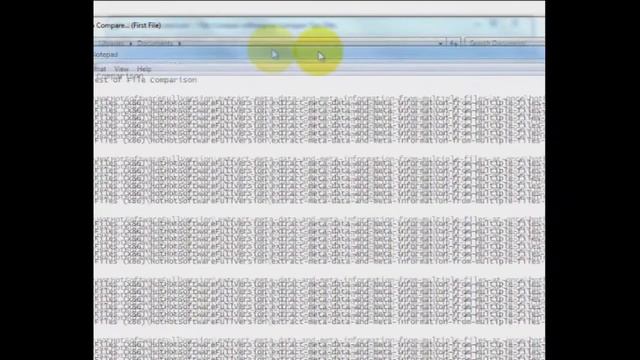Select the Documents breadcrumb in address bar

tap(155, 43)
